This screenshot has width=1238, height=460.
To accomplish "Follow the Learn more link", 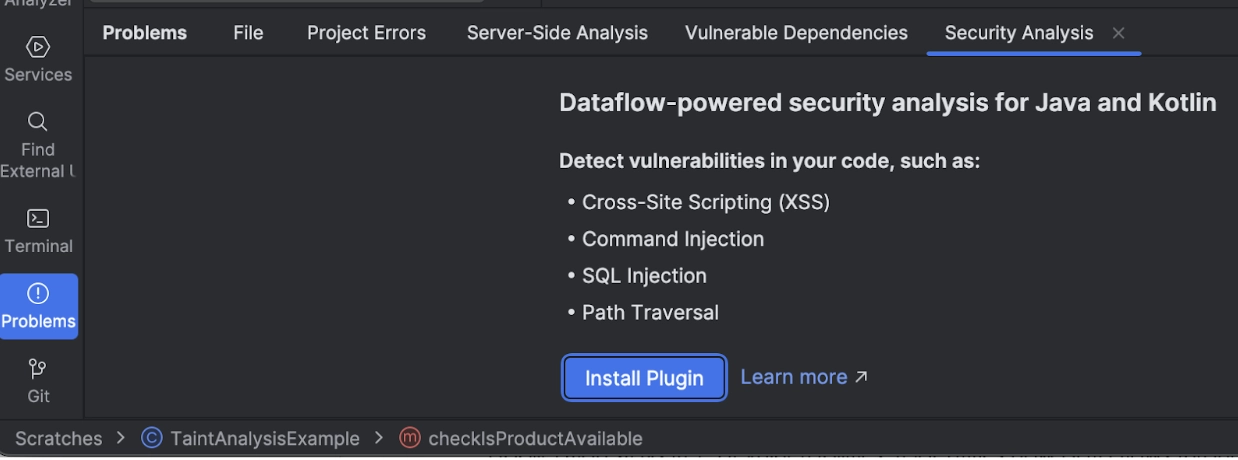I will point(804,377).
